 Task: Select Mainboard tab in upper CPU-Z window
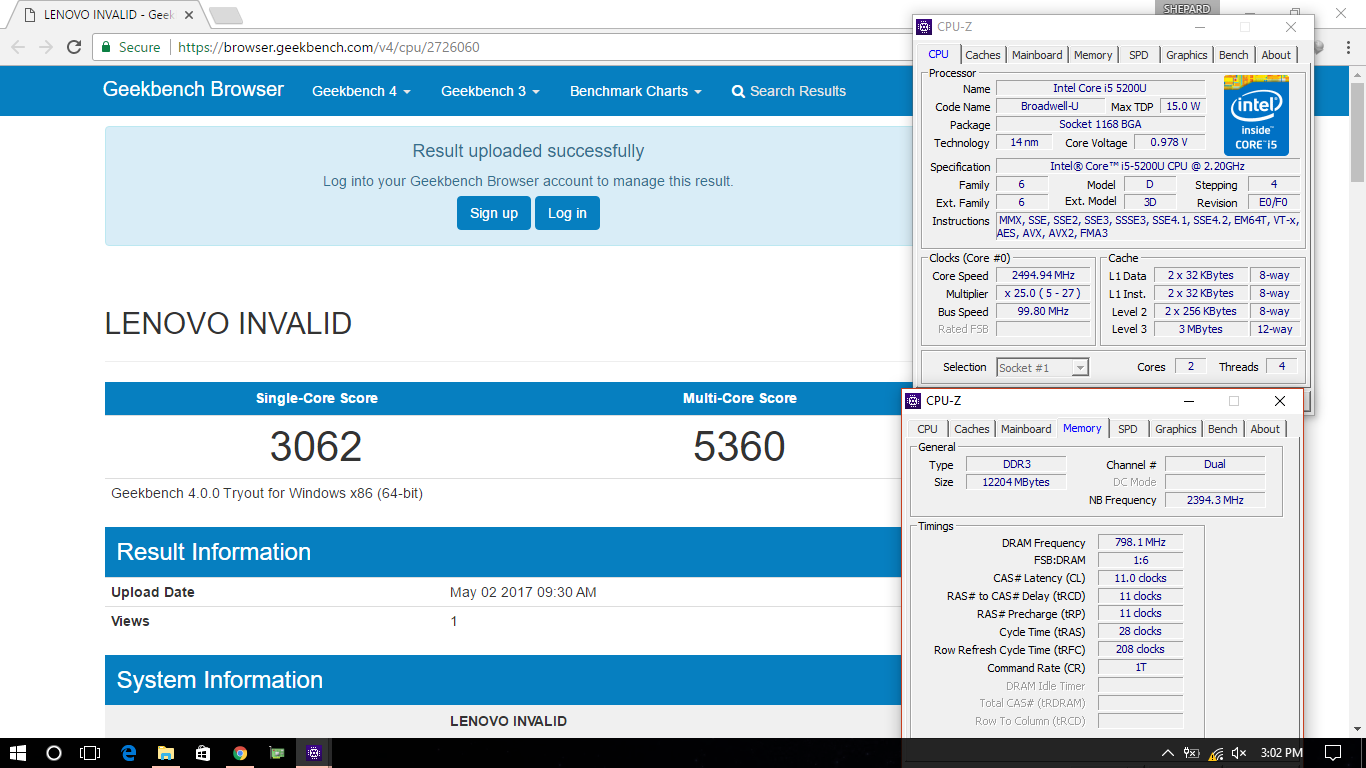[x=1037, y=55]
